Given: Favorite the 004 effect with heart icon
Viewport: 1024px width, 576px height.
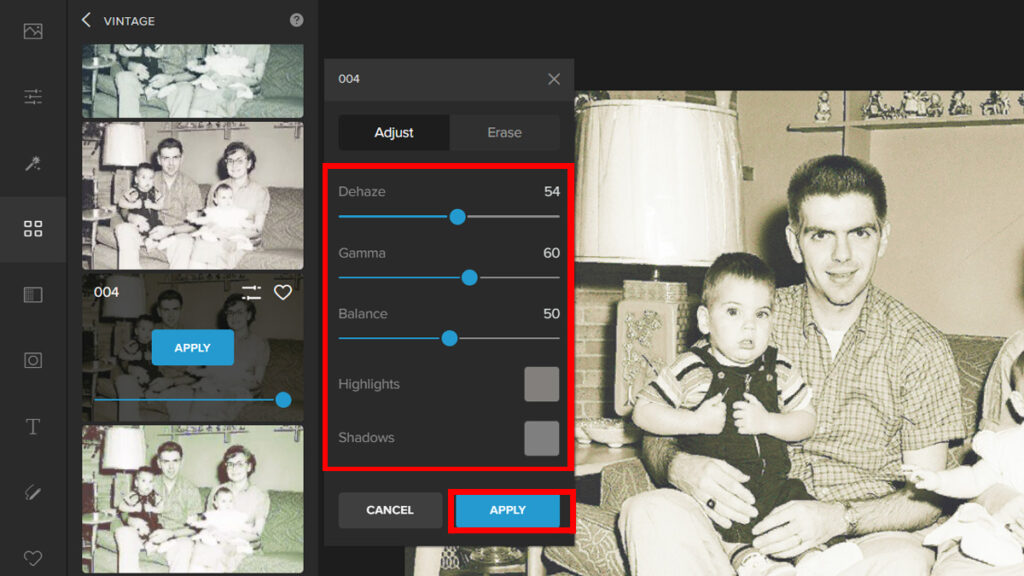Looking at the screenshot, I should (x=283, y=292).
